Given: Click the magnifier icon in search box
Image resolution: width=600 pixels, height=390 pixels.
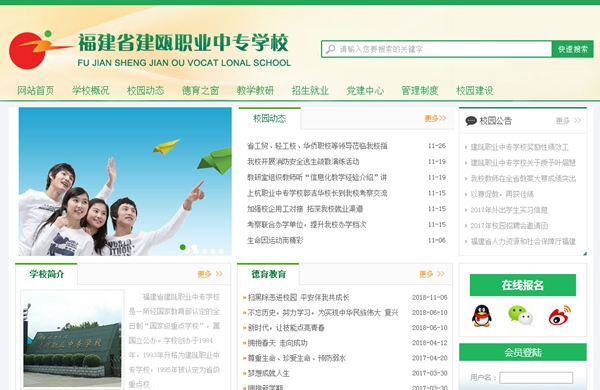Looking at the screenshot, I should 331,49.
